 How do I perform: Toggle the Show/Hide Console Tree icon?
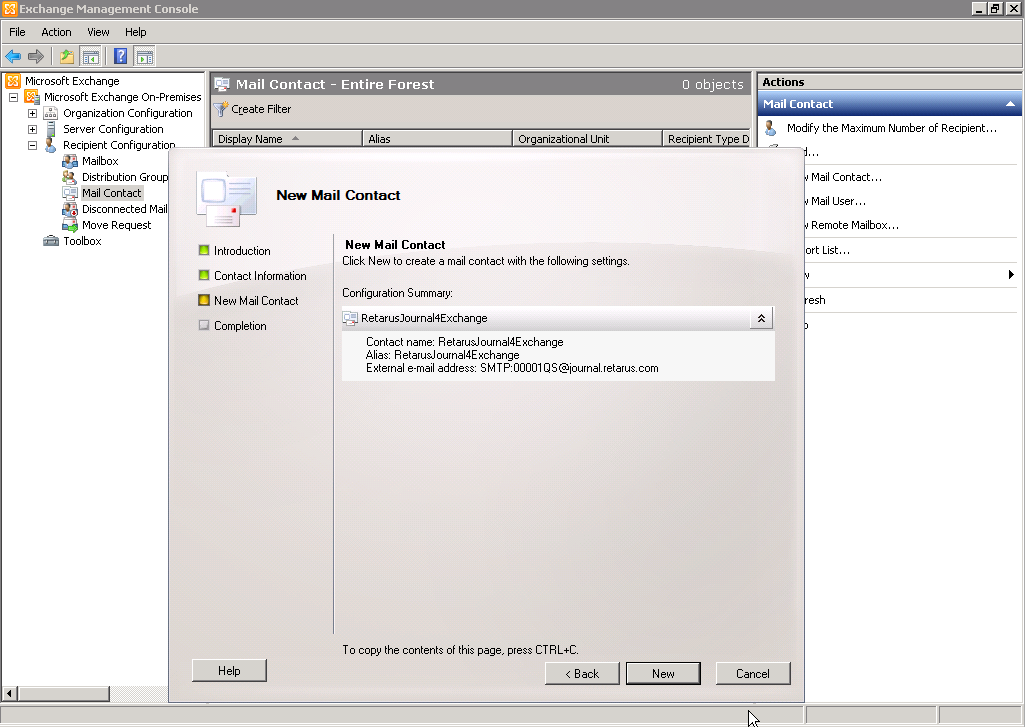tap(91, 57)
